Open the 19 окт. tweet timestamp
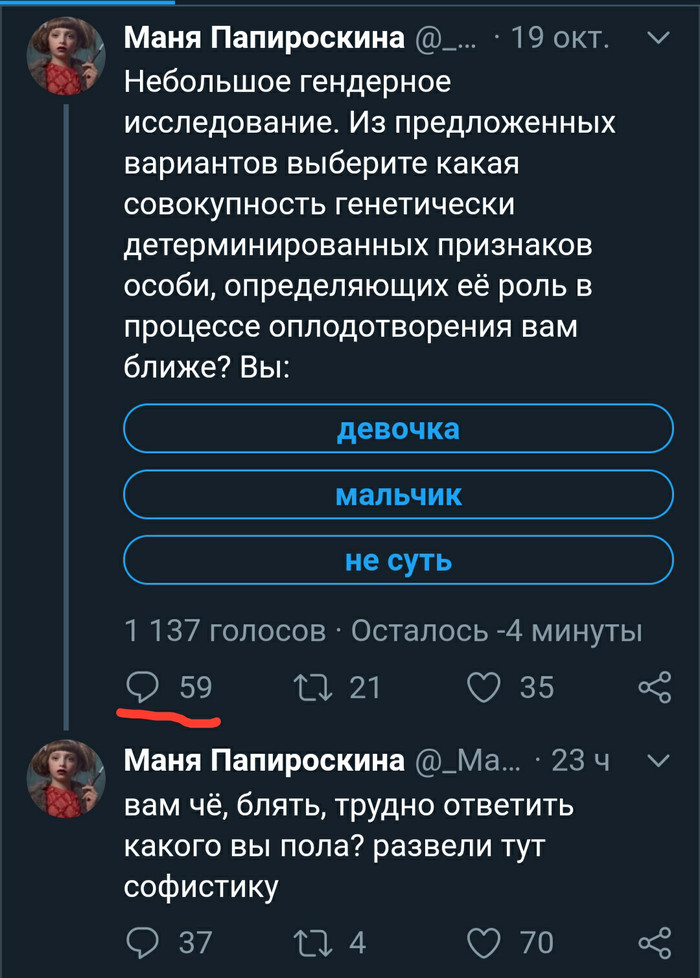 pyautogui.click(x=560, y=39)
